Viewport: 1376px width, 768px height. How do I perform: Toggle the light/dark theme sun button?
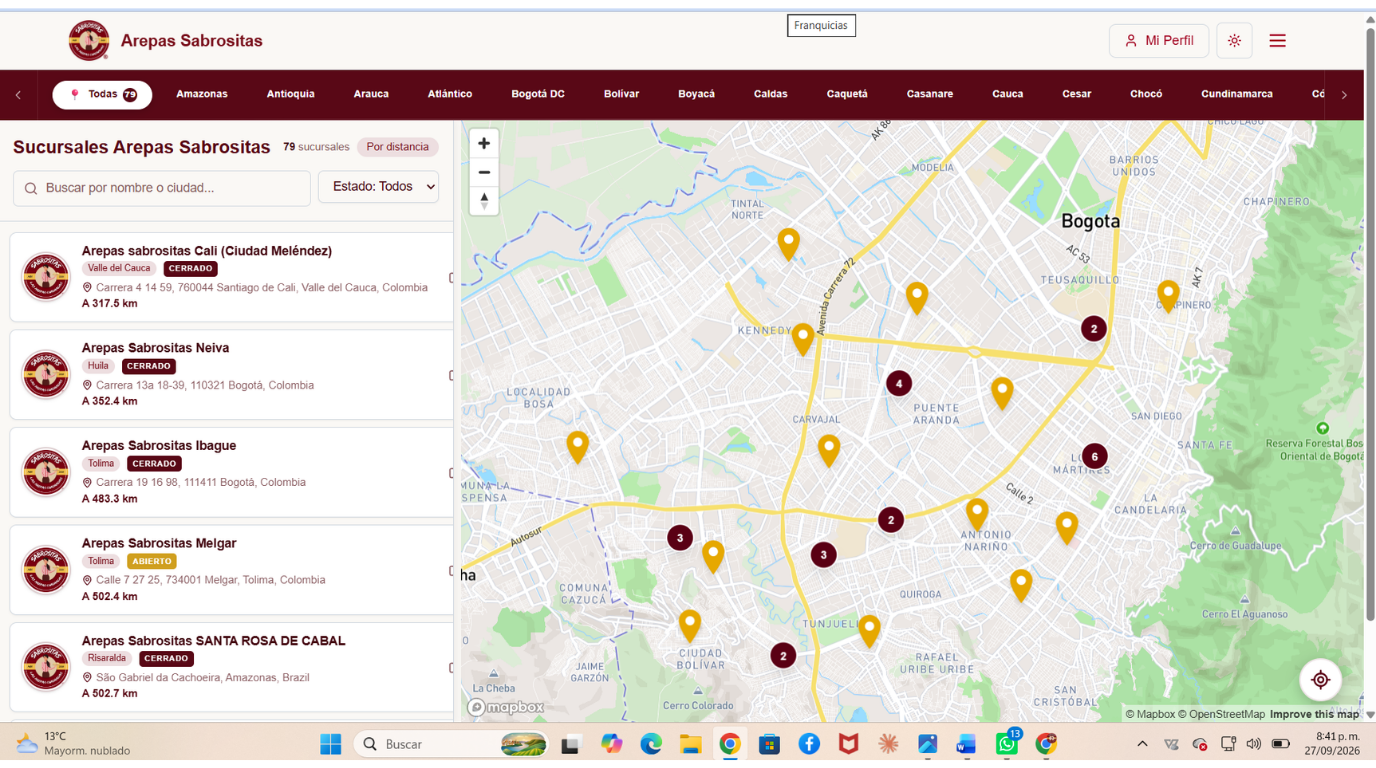click(1234, 41)
